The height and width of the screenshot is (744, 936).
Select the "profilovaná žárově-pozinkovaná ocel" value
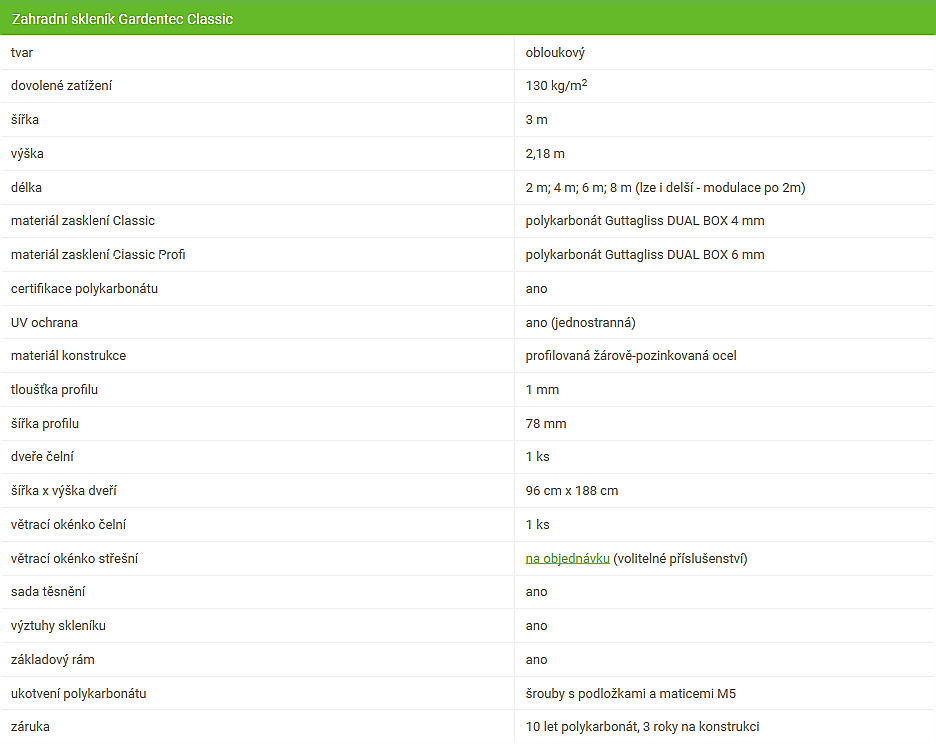631,356
